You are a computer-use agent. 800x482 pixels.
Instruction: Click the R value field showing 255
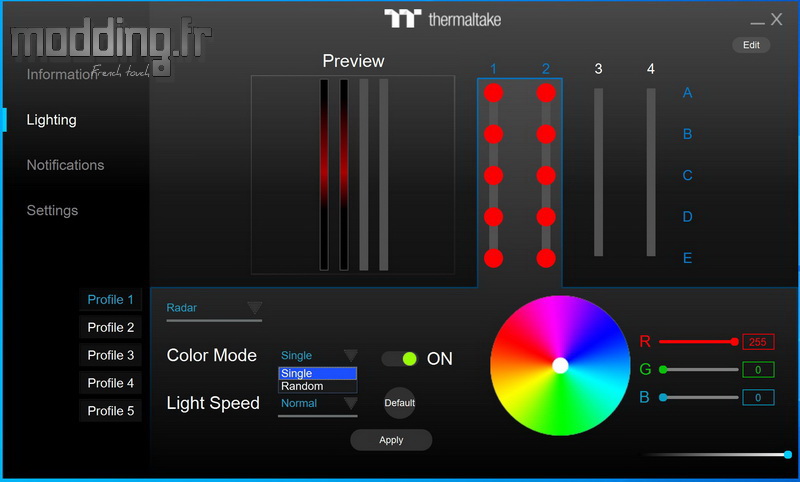click(758, 342)
